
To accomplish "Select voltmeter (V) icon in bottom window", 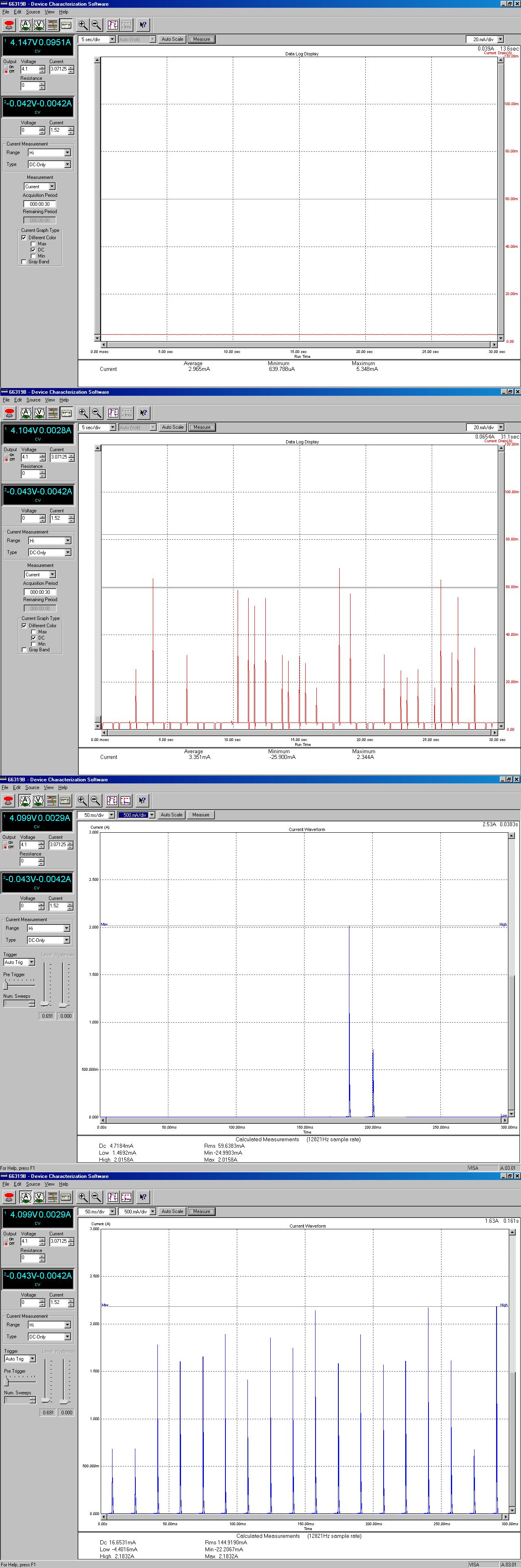I will point(39,1198).
